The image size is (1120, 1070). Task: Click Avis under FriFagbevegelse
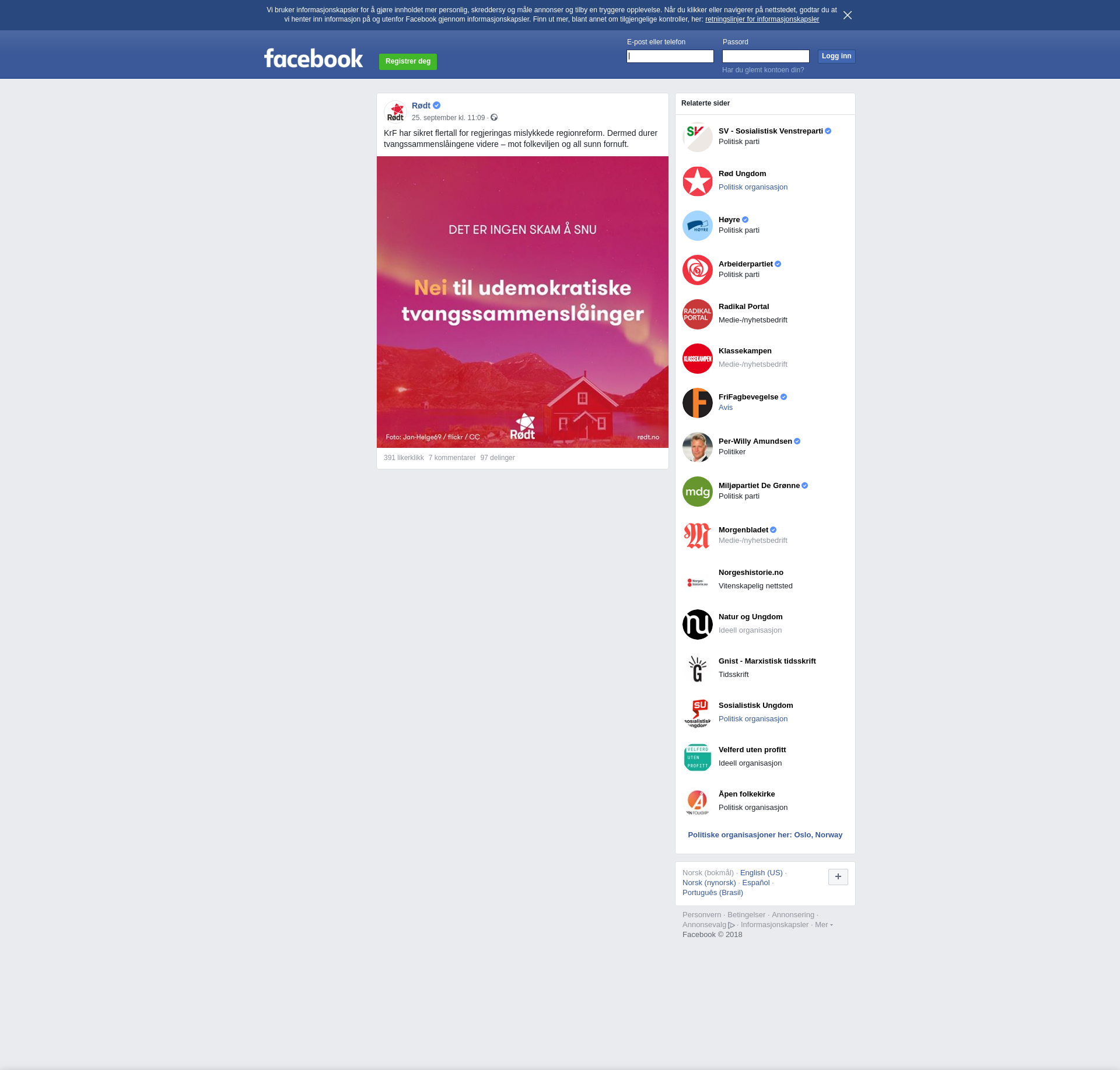[726, 408]
